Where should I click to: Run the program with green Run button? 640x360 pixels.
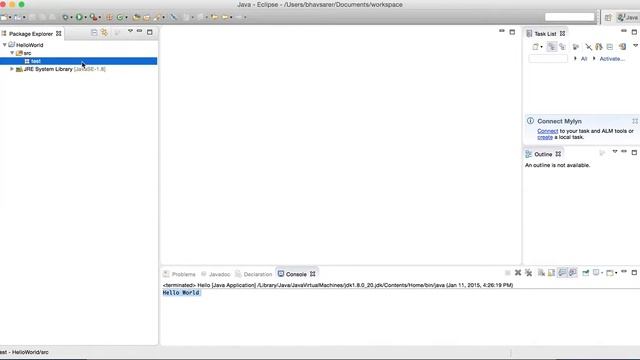[x=79, y=17]
